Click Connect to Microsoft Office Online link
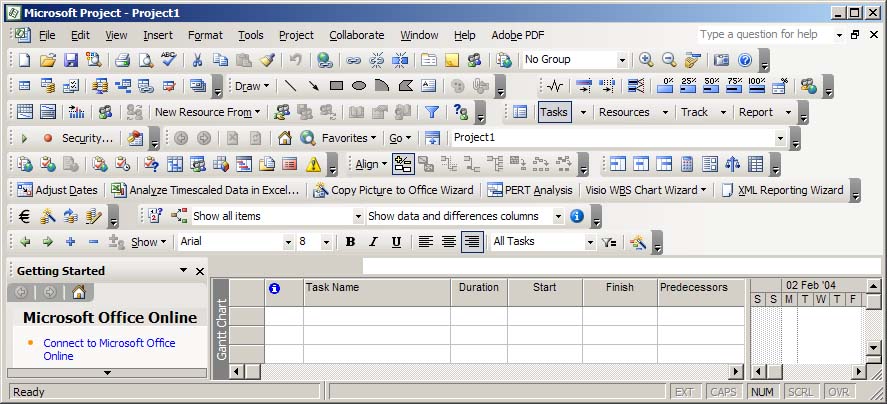 (109, 349)
